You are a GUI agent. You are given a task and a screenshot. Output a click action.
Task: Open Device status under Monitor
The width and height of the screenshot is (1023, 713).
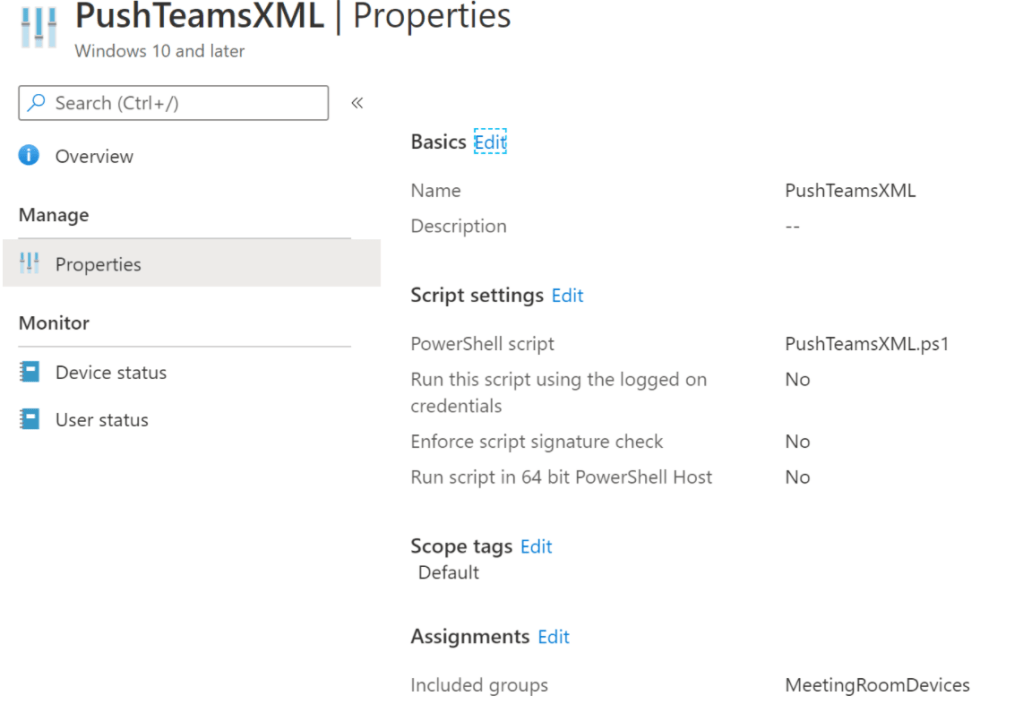(x=111, y=372)
